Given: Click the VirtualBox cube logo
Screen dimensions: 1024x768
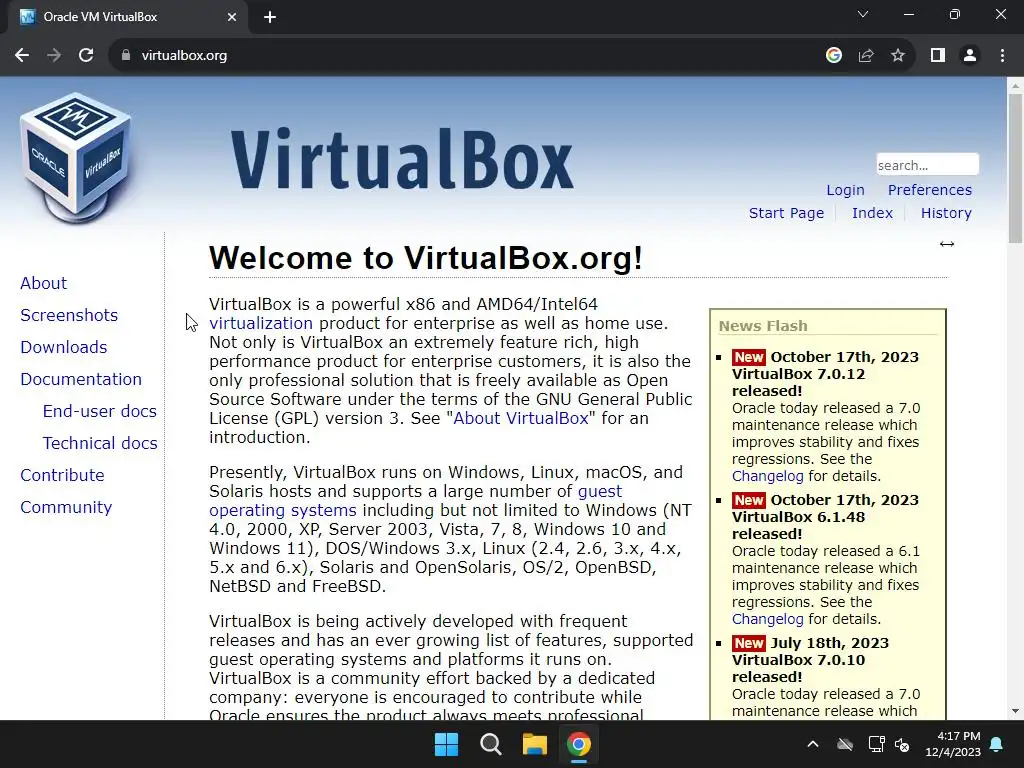Looking at the screenshot, I should coord(76,158).
